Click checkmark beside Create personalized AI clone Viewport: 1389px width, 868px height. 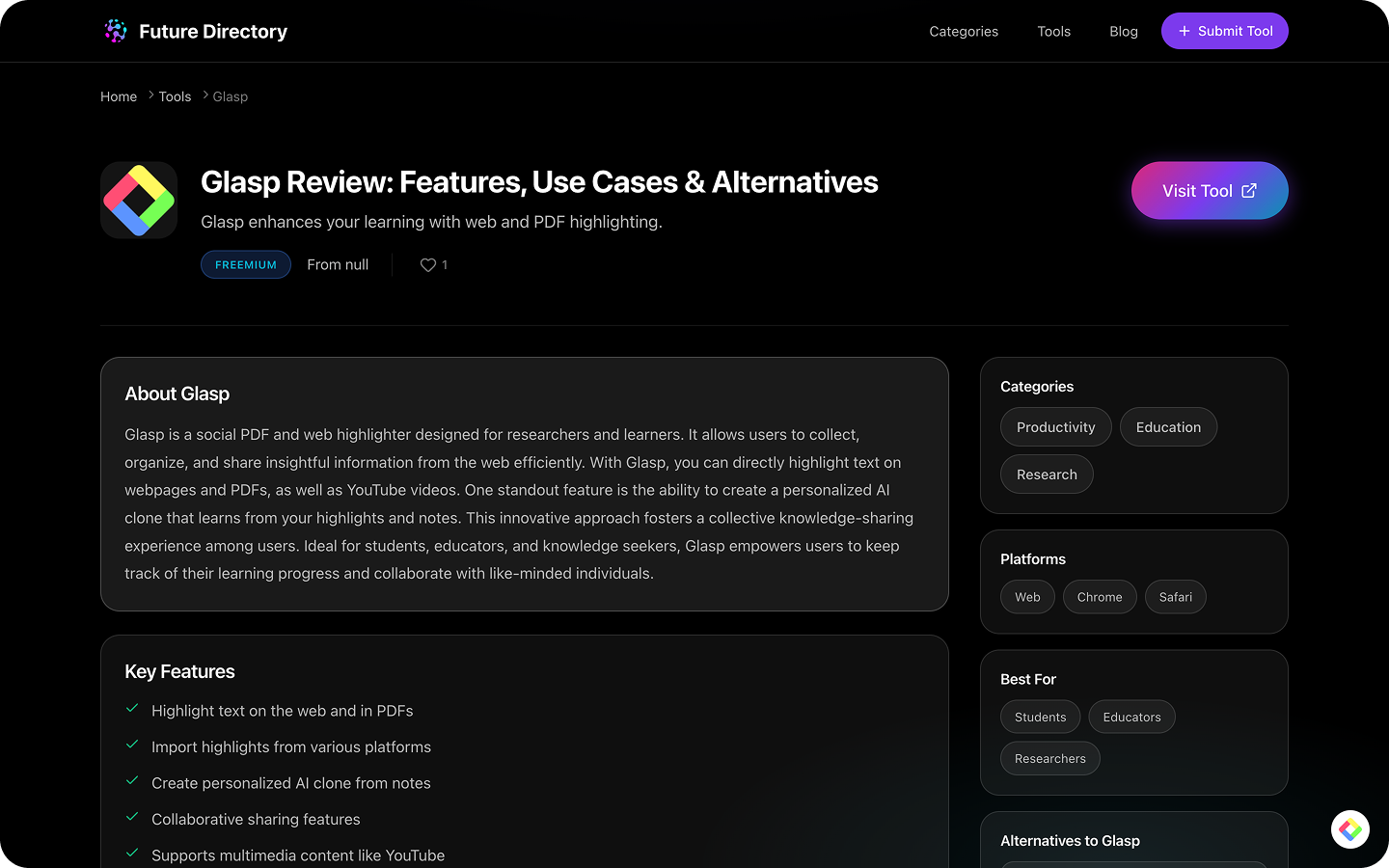(132, 780)
